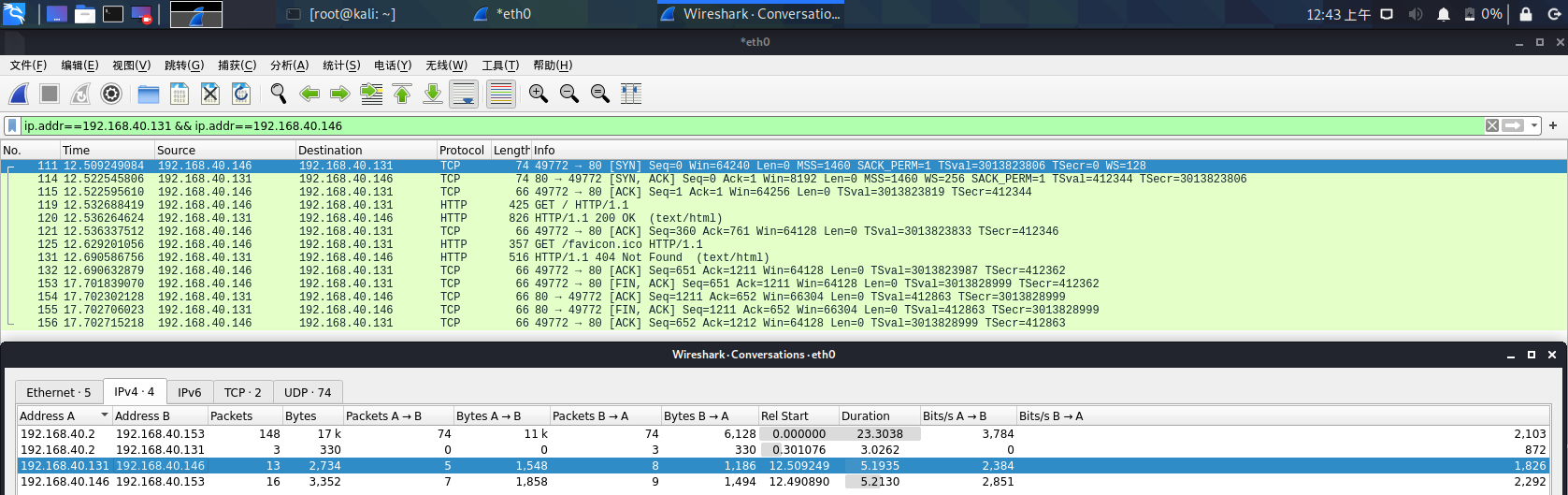1568x495 pixels.
Task: Zoom out main window text
Action: [x=569, y=94]
